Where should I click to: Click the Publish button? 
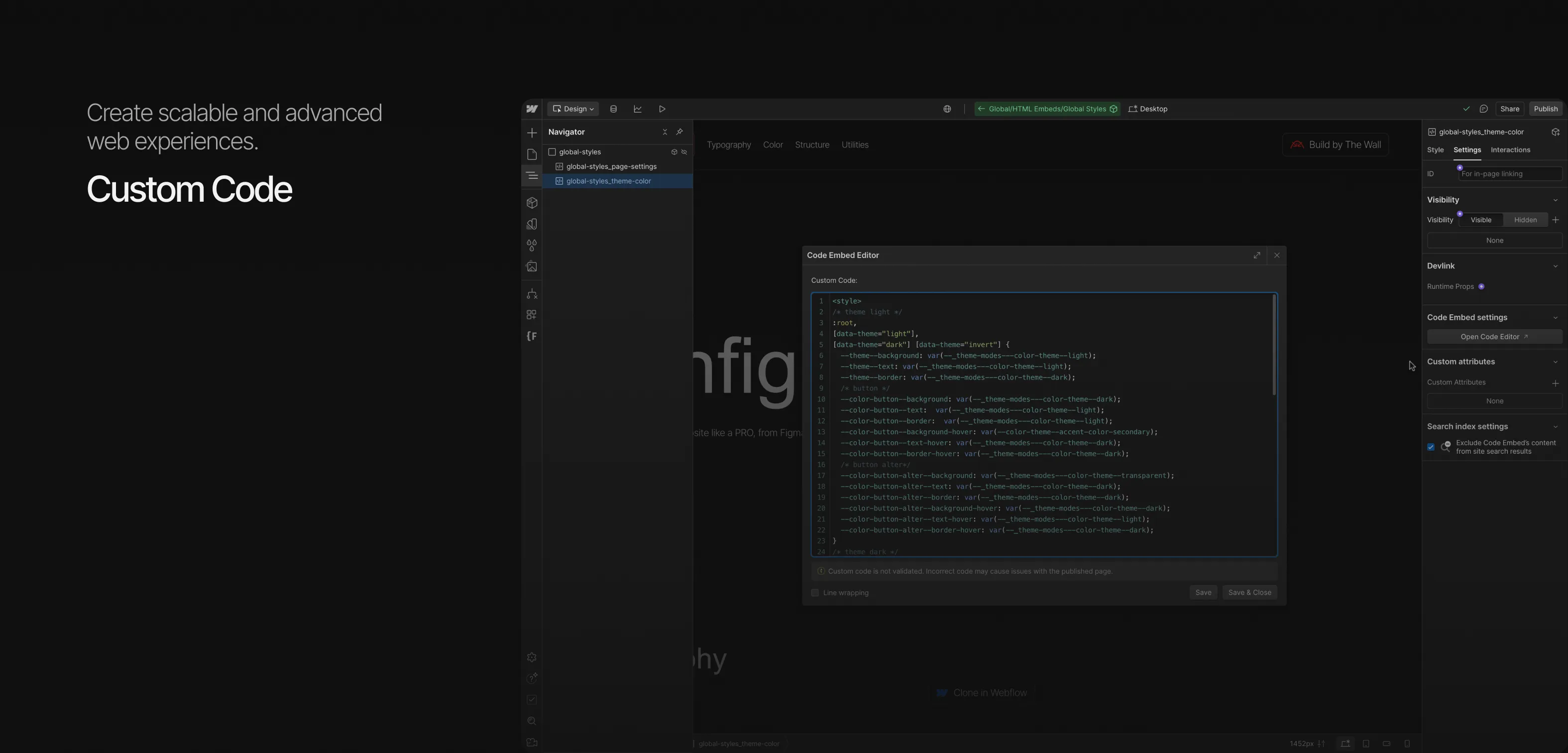click(x=1546, y=109)
